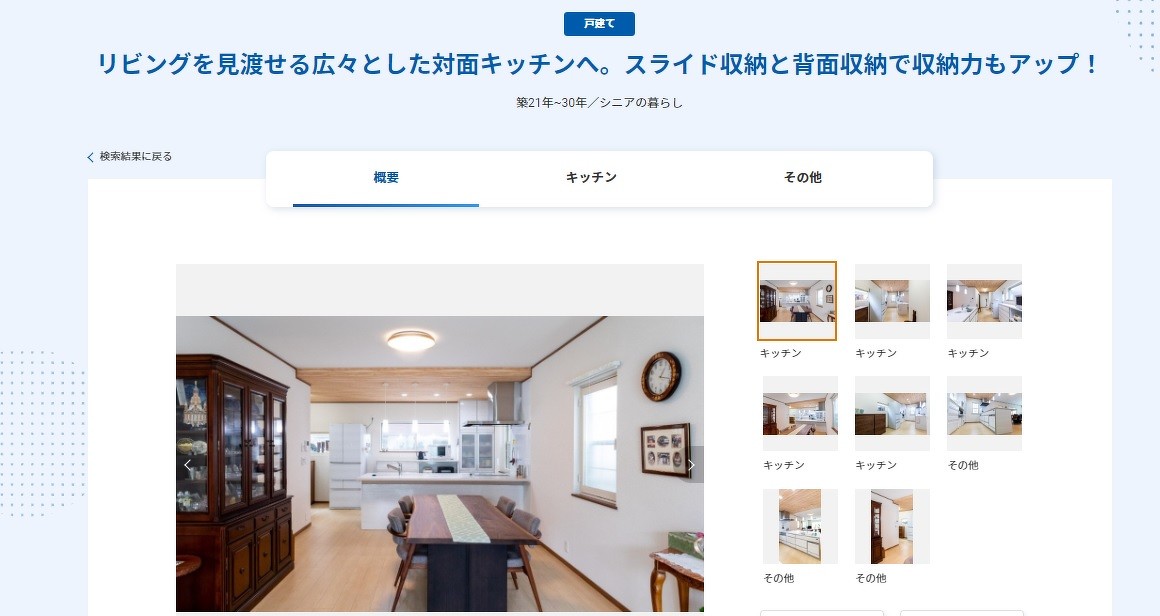
Task: Open the キッチン tab
Action: pos(591,177)
